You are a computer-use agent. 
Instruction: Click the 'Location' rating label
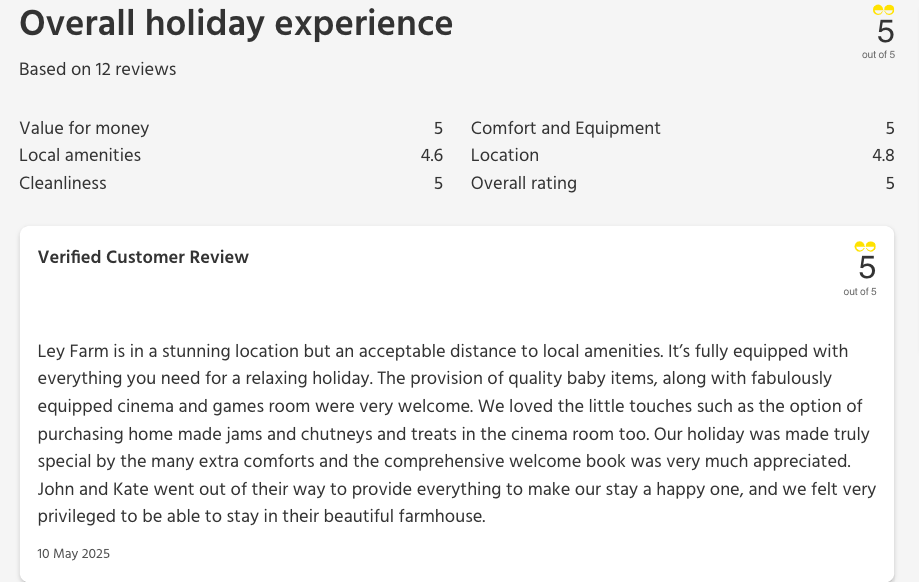(x=505, y=155)
